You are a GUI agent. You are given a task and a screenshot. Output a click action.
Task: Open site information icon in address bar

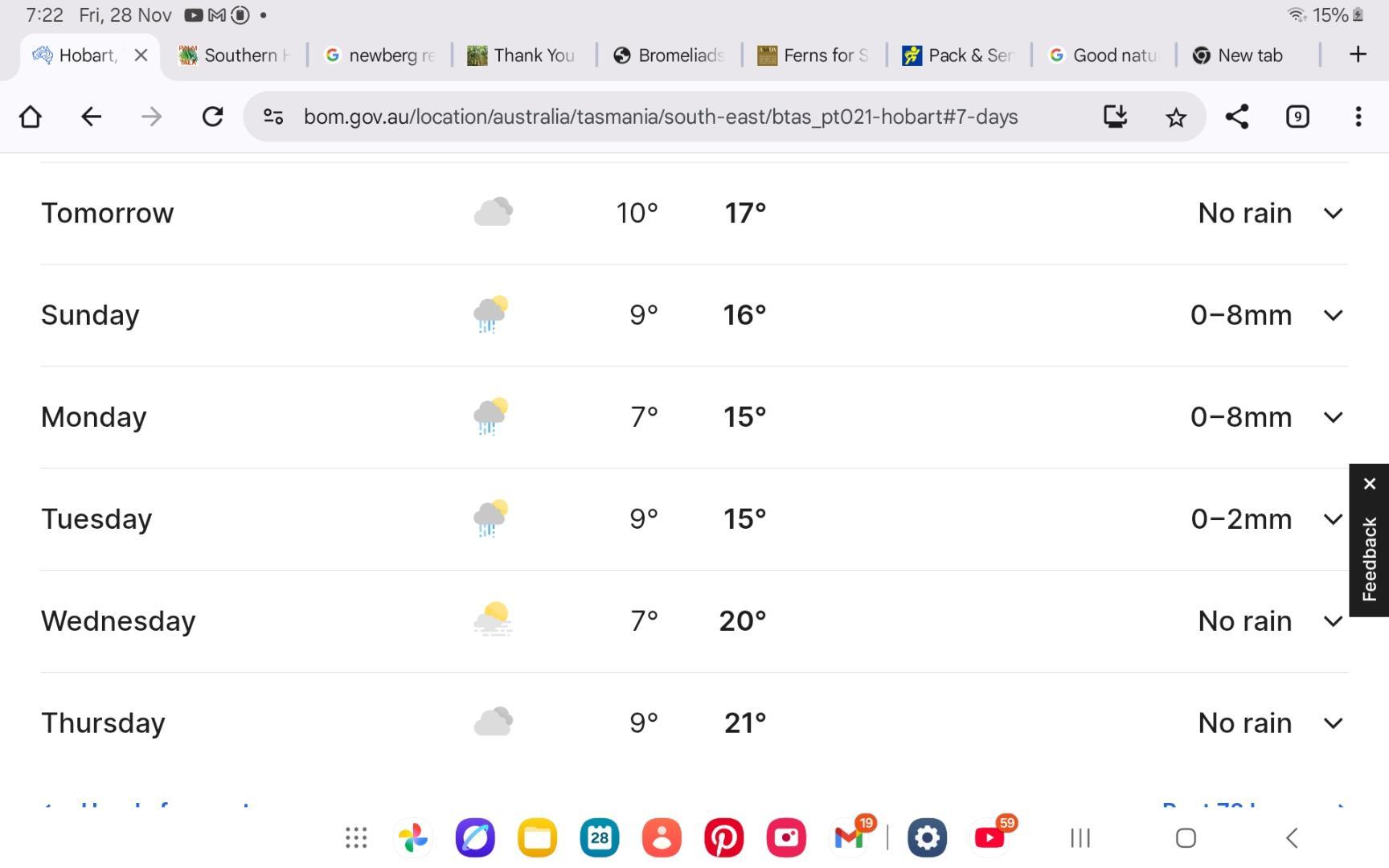273,117
